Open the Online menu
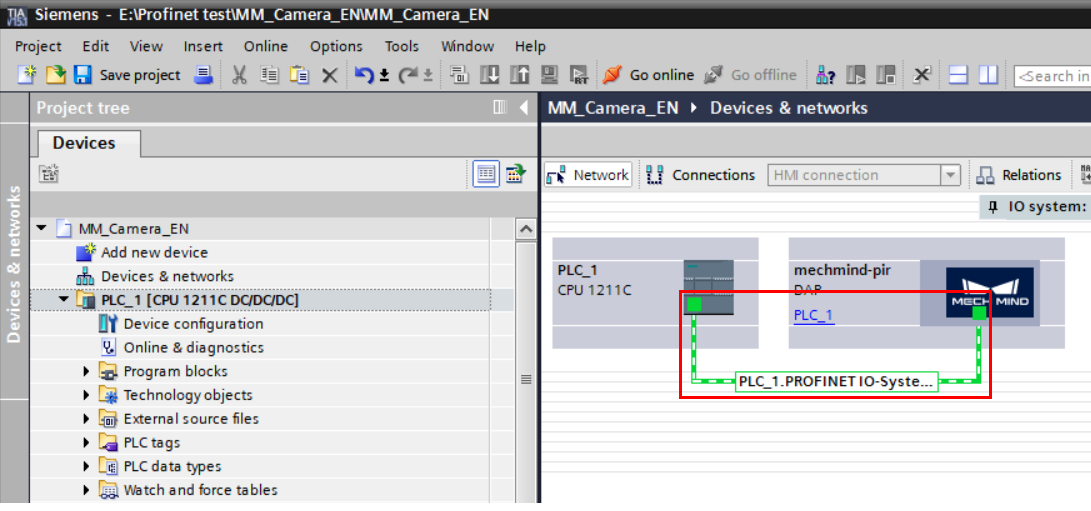Screen dimensions: 1091x511 tap(266, 47)
